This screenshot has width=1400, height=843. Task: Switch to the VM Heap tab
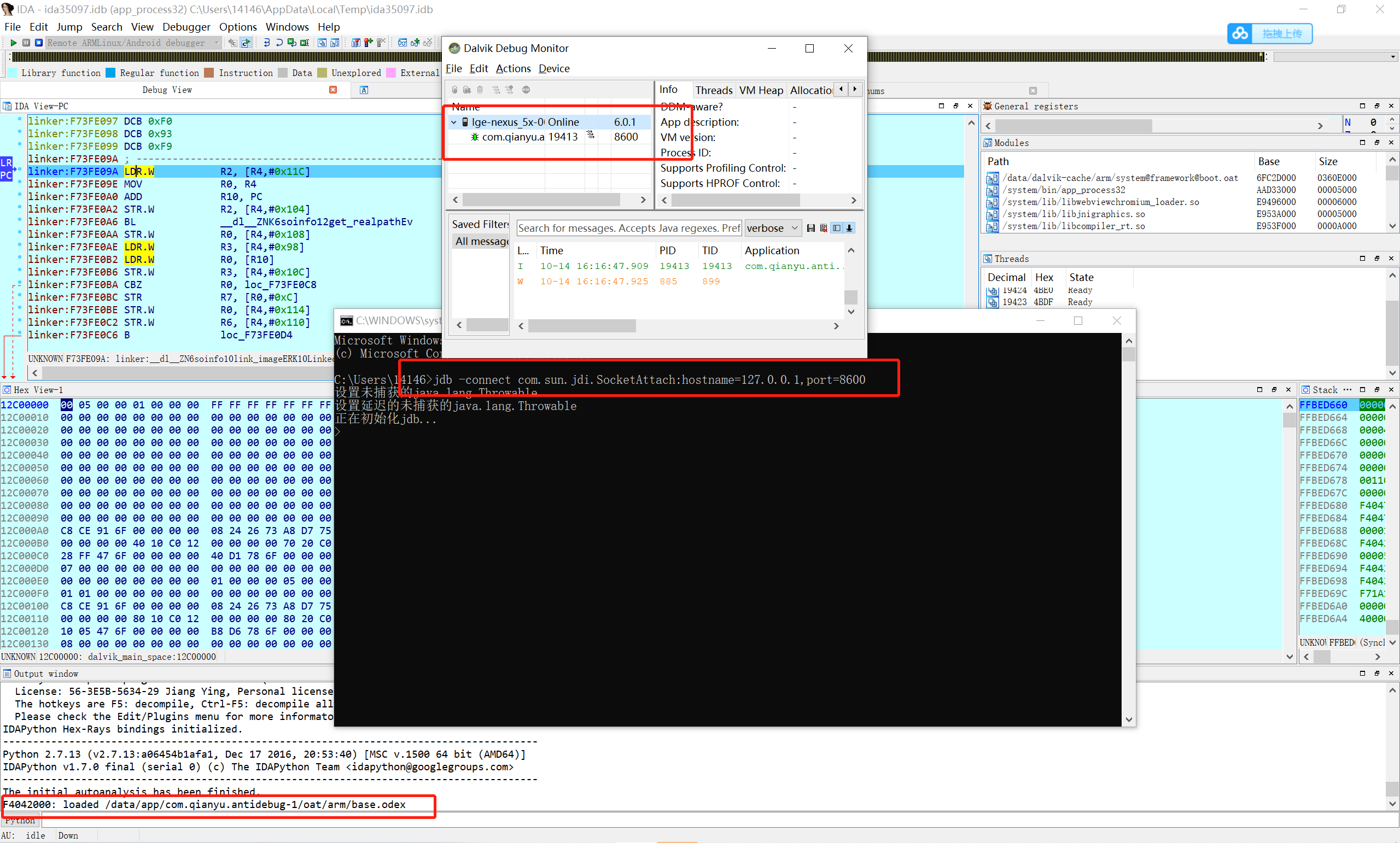click(761, 90)
